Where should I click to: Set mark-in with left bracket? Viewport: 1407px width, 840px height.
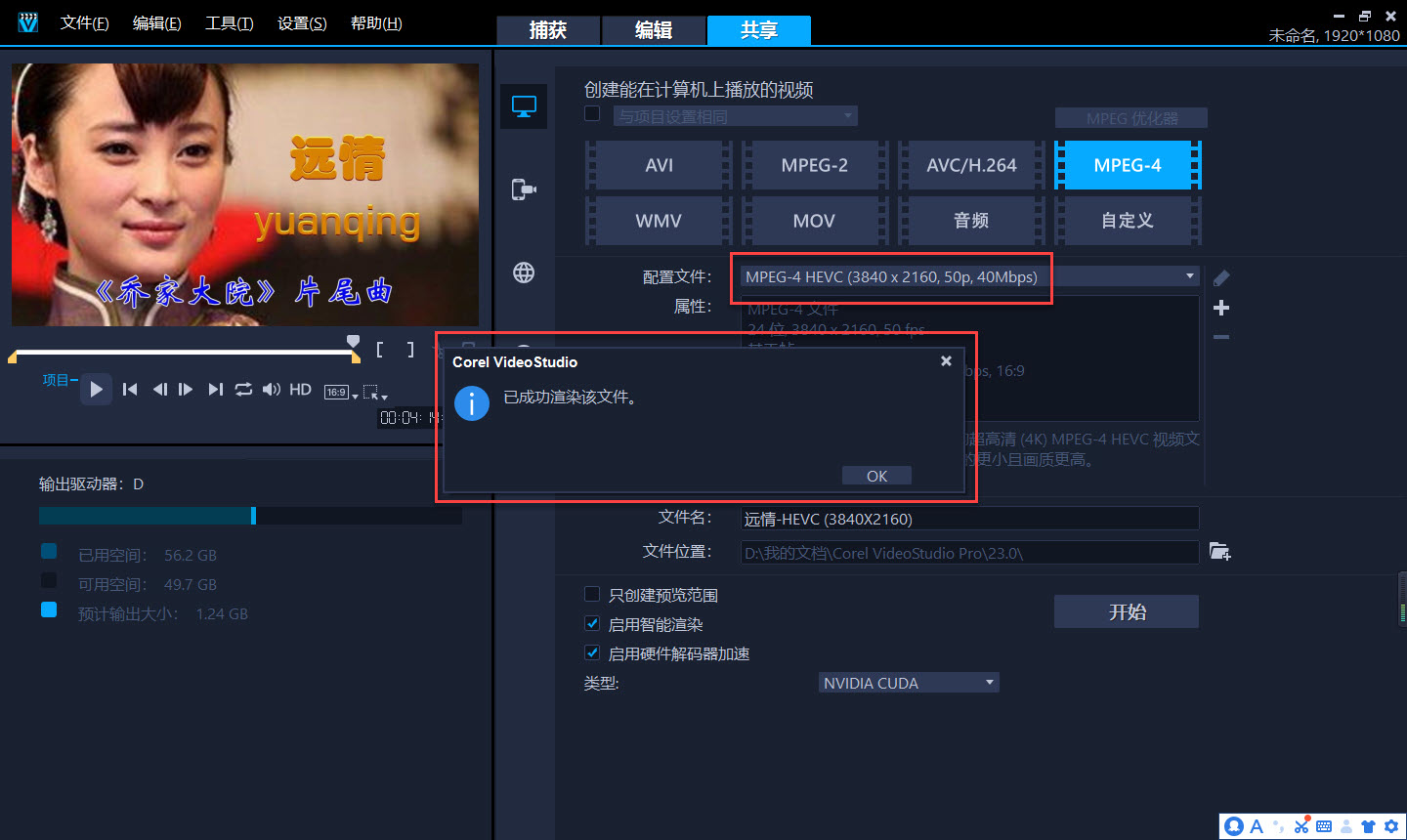(380, 349)
